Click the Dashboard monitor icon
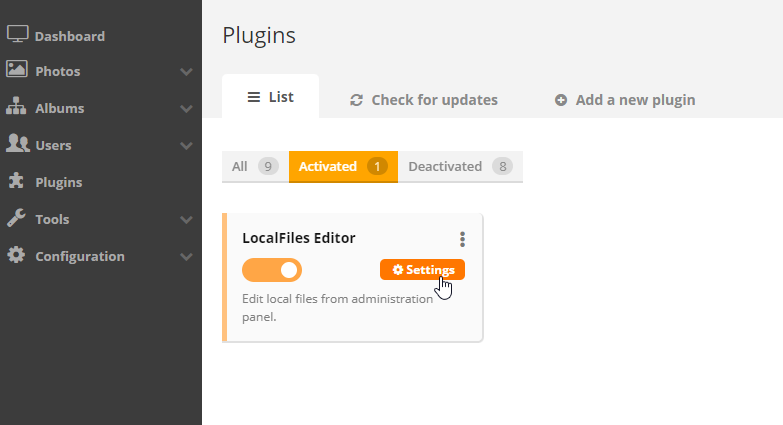Screen dimensions: 783x425 tap(18, 34)
